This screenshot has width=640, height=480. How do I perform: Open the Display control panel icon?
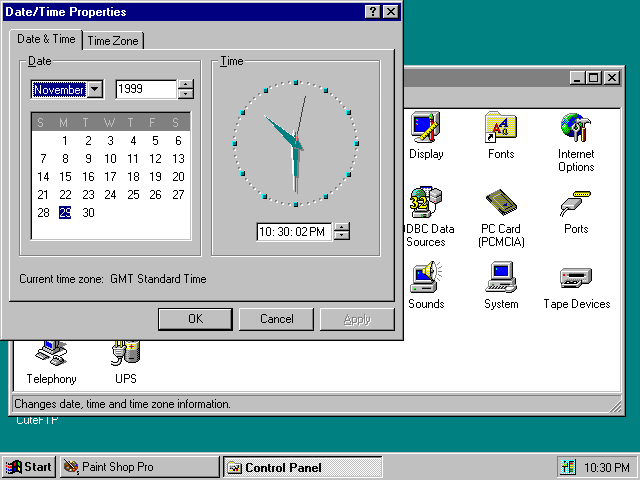point(426,128)
